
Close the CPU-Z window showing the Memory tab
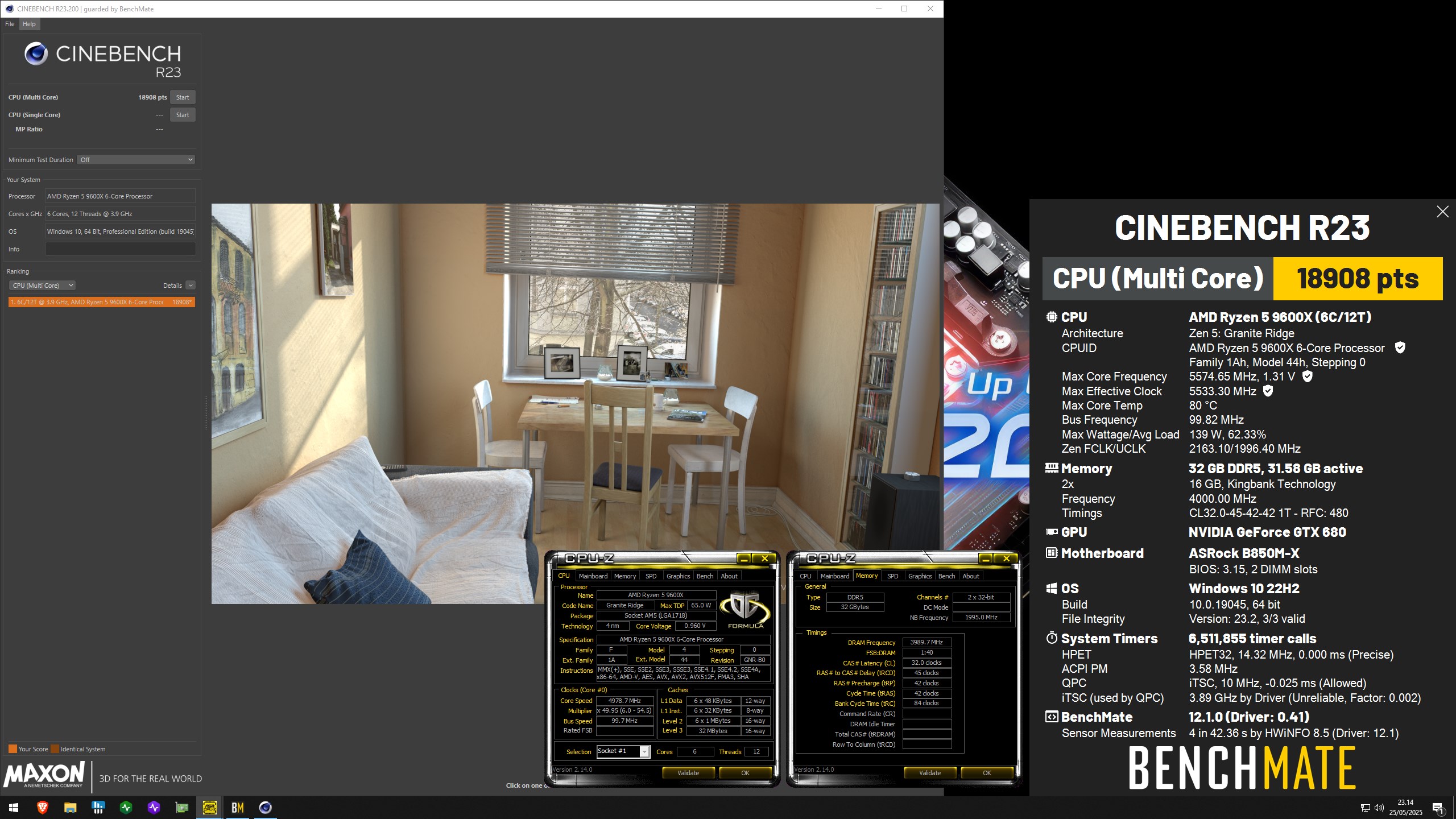tap(1006, 559)
